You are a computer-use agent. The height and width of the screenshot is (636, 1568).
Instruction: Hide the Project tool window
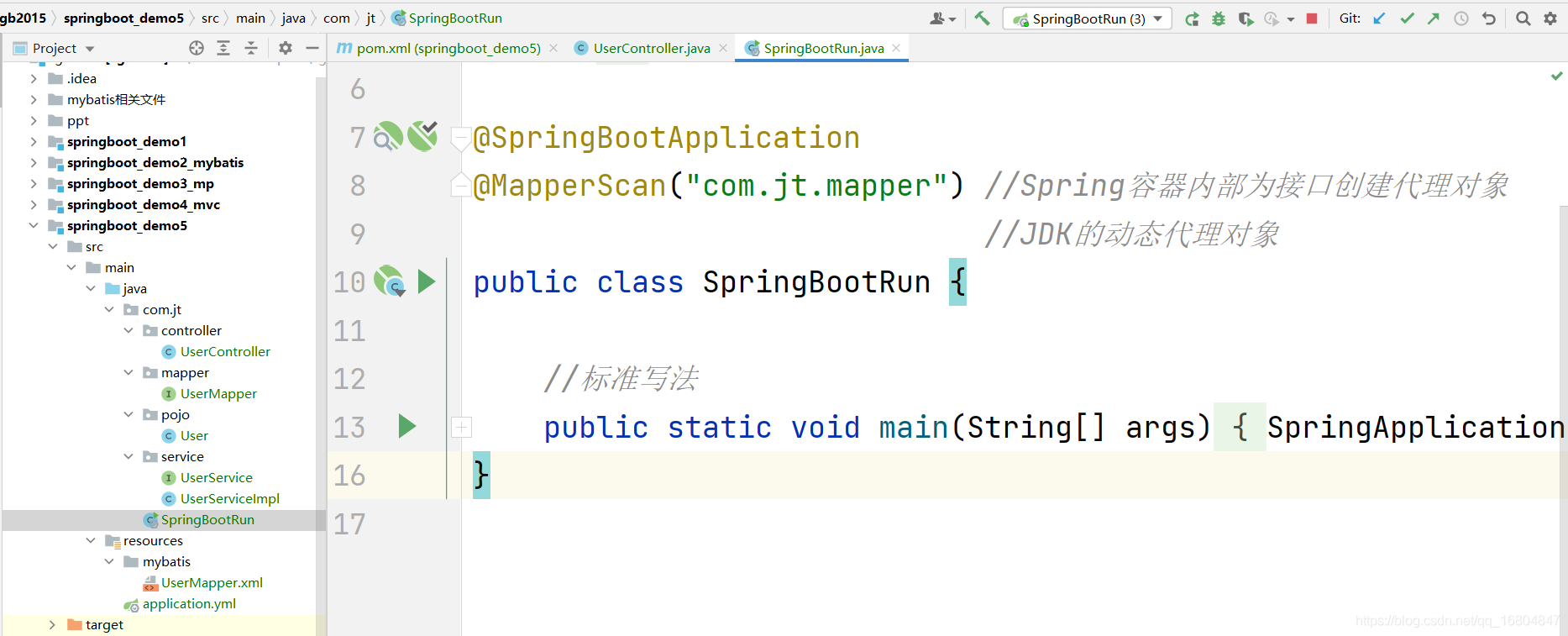(312, 48)
